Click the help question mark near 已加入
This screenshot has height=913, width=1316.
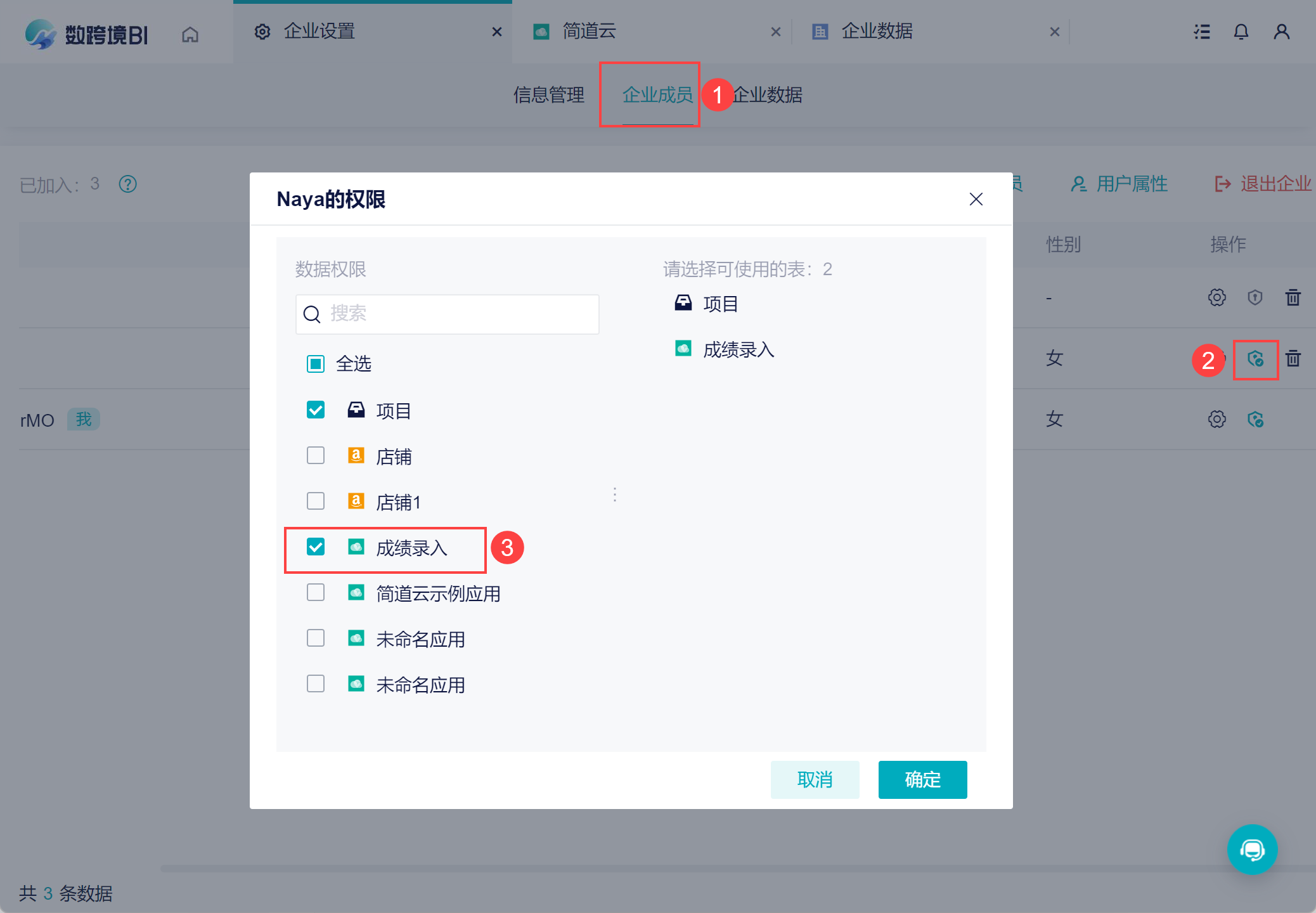pos(128,184)
